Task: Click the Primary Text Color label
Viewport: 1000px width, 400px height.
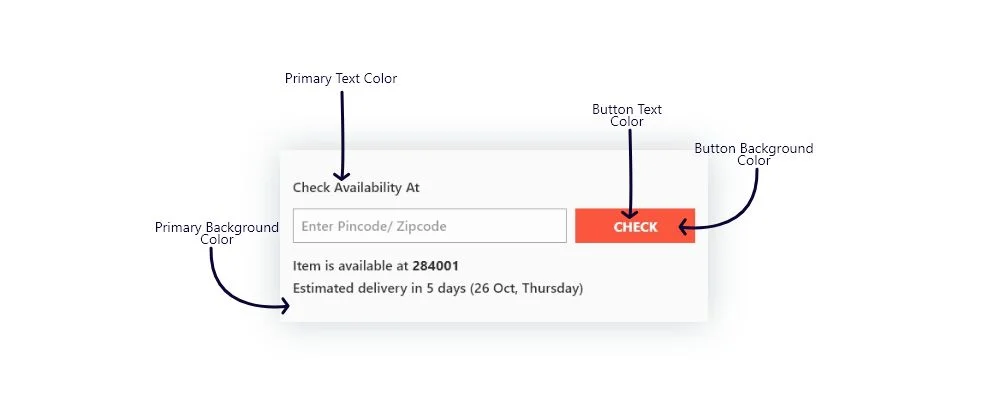Action: pos(341,79)
